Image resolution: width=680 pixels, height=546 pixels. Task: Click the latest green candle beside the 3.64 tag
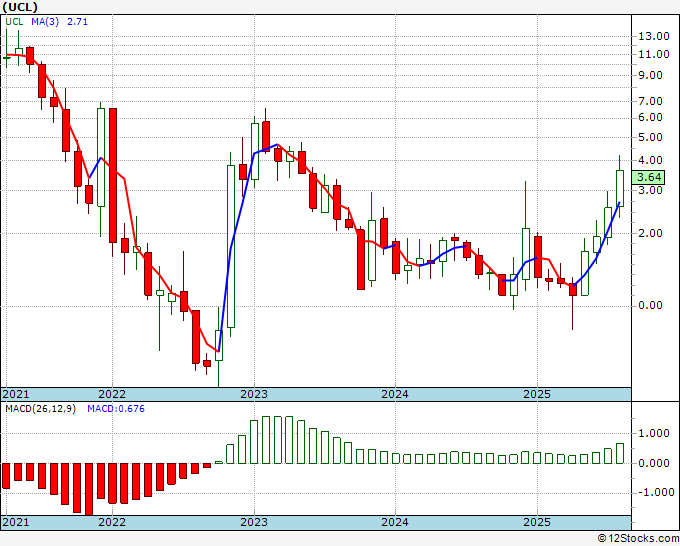[620, 188]
